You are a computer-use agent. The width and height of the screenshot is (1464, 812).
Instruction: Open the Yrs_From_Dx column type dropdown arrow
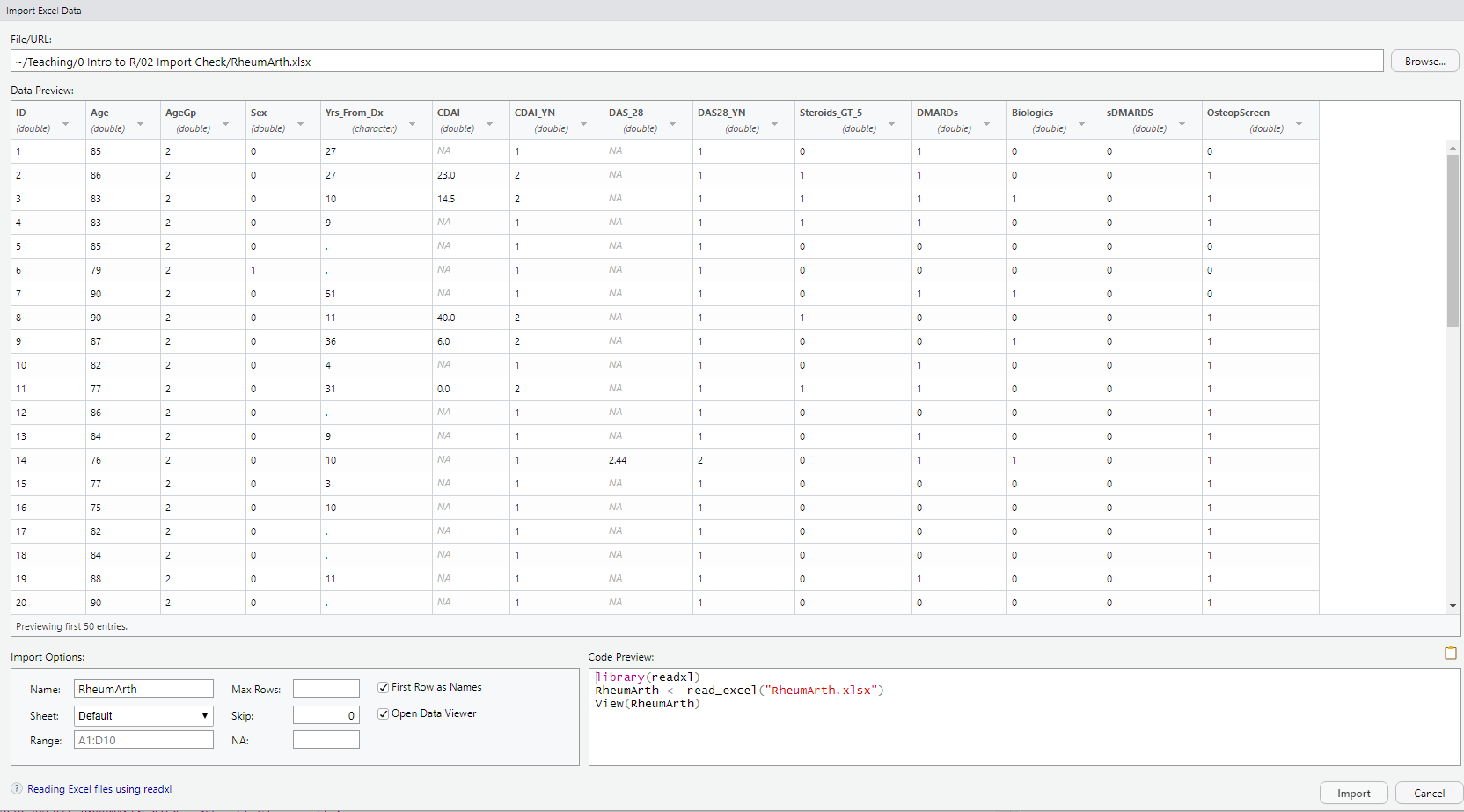pos(412,124)
